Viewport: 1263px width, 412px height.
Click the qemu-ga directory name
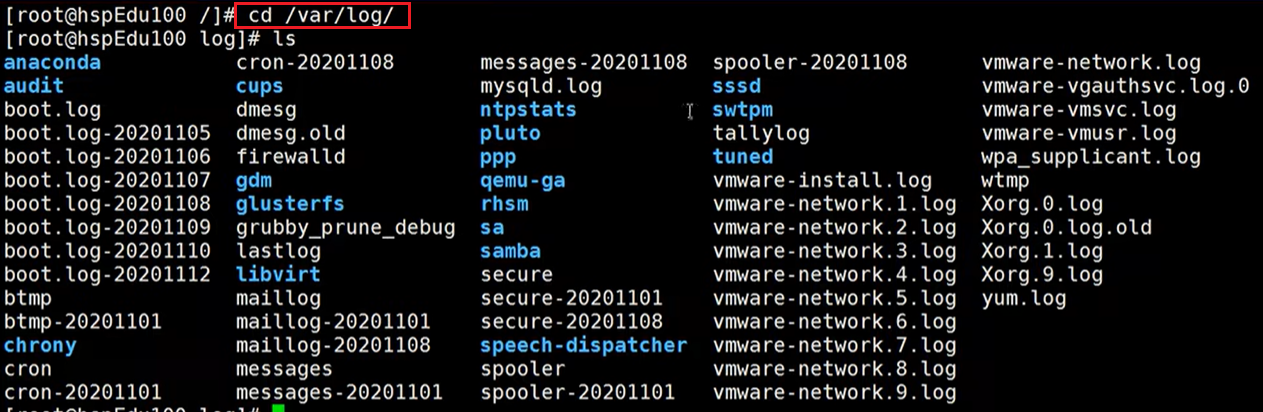pos(523,180)
